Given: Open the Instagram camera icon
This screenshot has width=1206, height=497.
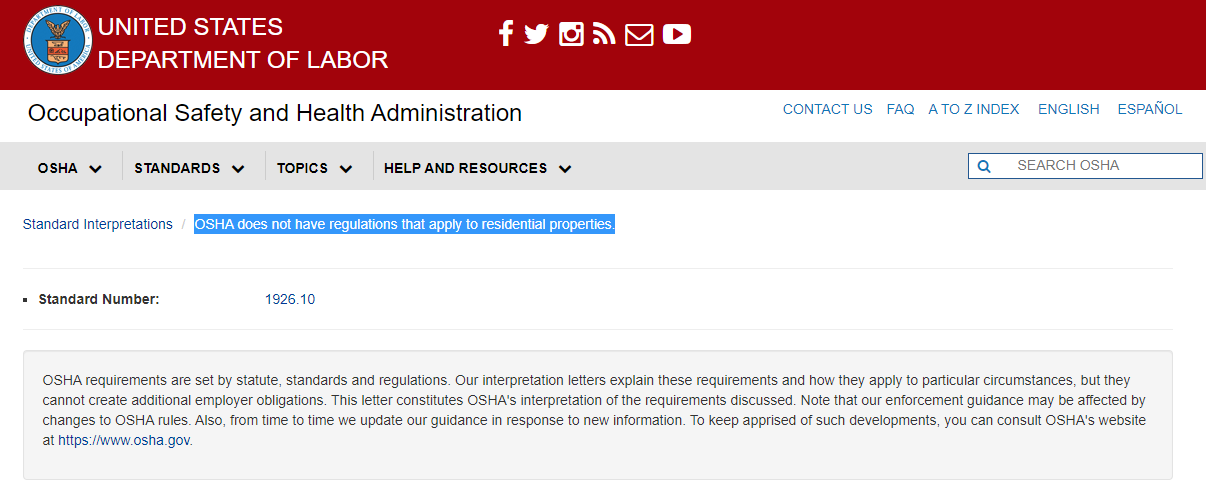Looking at the screenshot, I should (x=571, y=35).
